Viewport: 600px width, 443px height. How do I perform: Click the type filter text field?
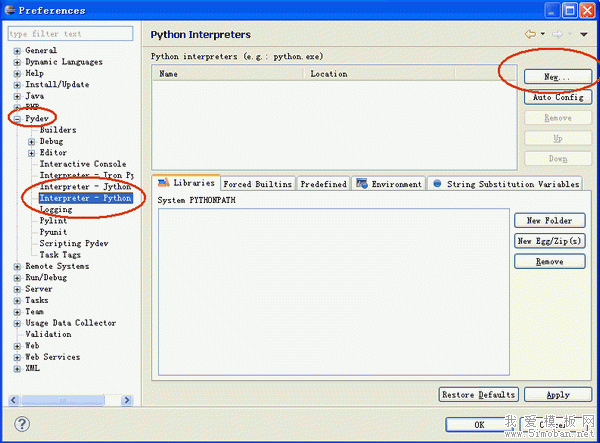(x=70, y=33)
